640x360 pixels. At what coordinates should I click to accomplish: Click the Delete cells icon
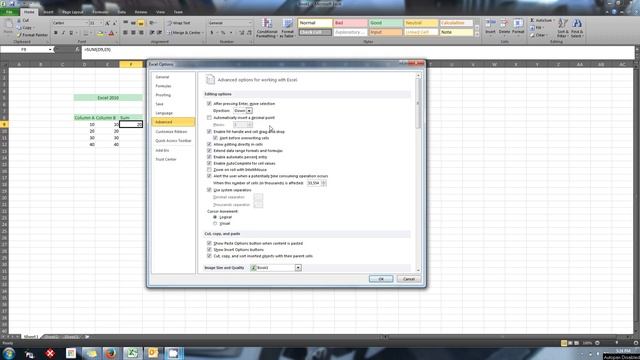[504, 24]
